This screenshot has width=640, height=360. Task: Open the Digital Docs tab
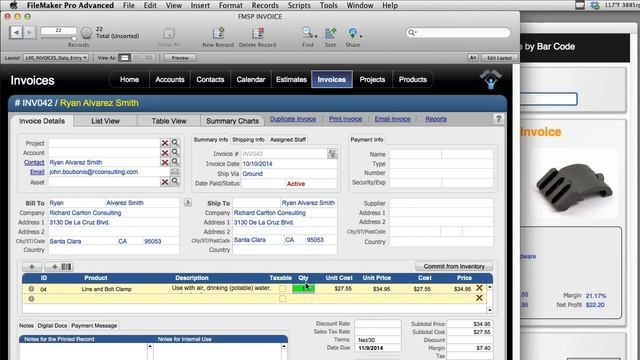[x=52, y=326]
